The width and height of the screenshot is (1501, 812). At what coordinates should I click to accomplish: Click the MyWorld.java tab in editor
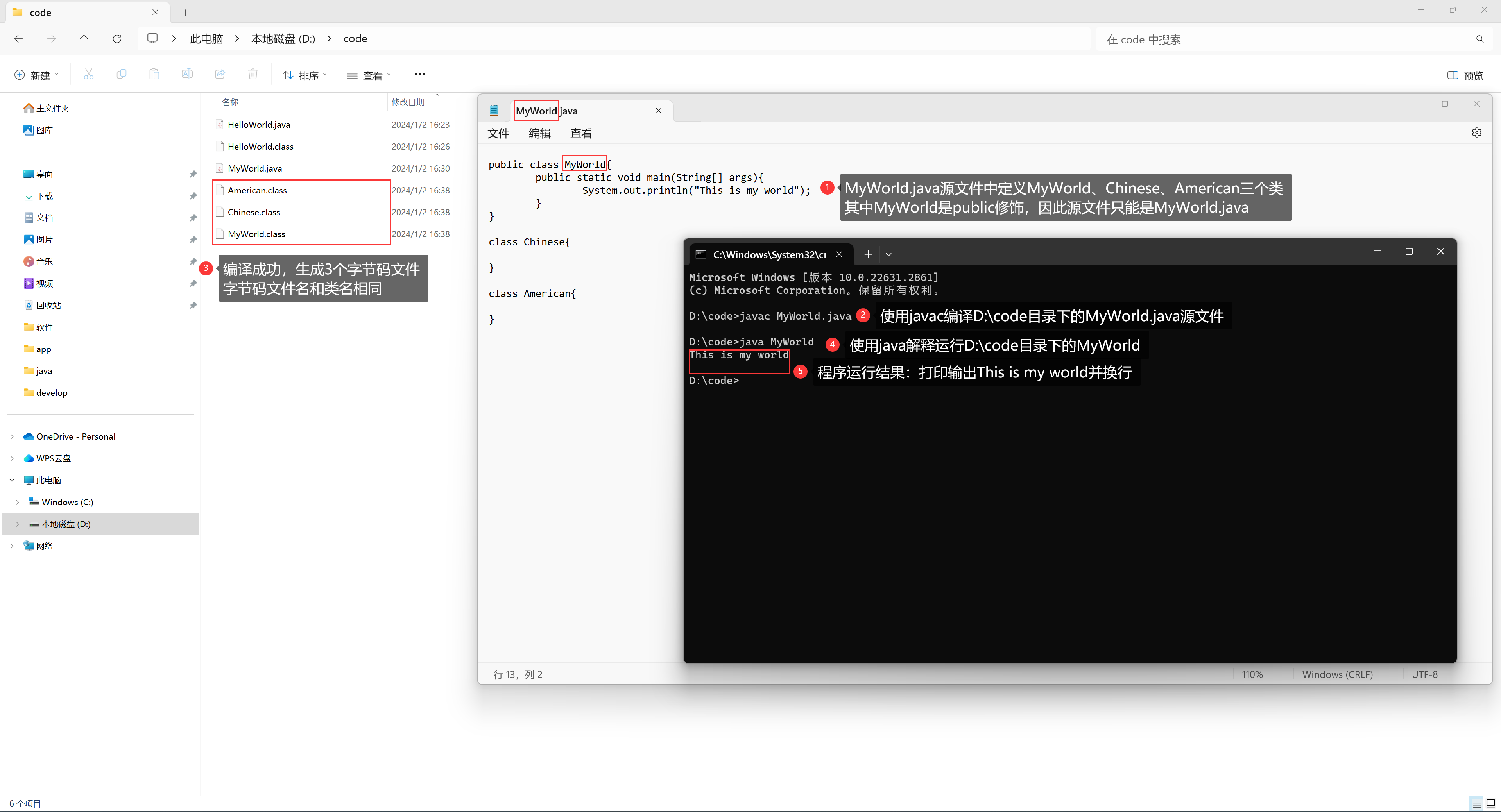click(578, 110)
